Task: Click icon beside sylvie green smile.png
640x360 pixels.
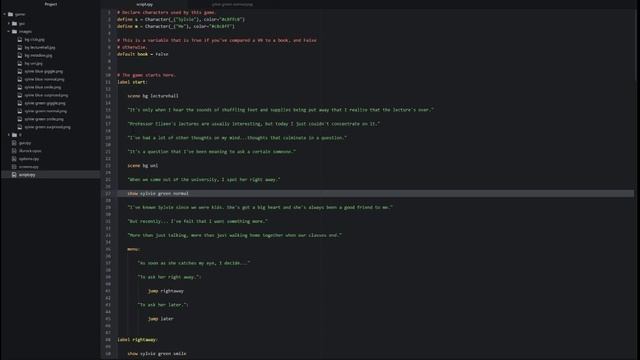Action: point(20,119)
